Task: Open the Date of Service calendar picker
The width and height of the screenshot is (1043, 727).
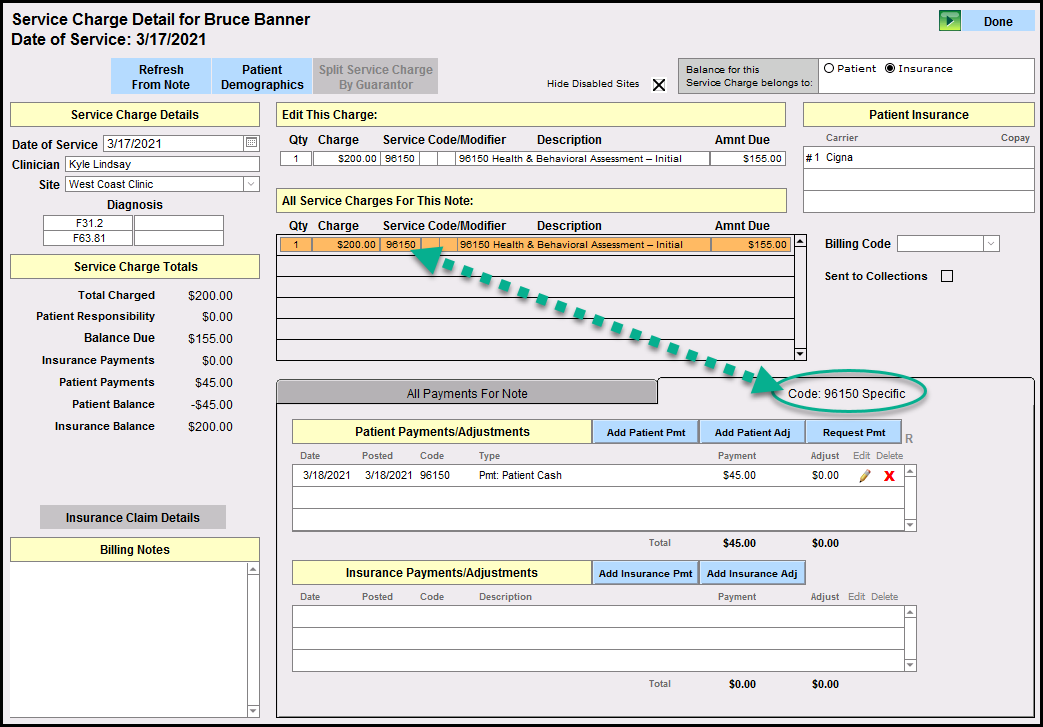Action: coord(252,143)
